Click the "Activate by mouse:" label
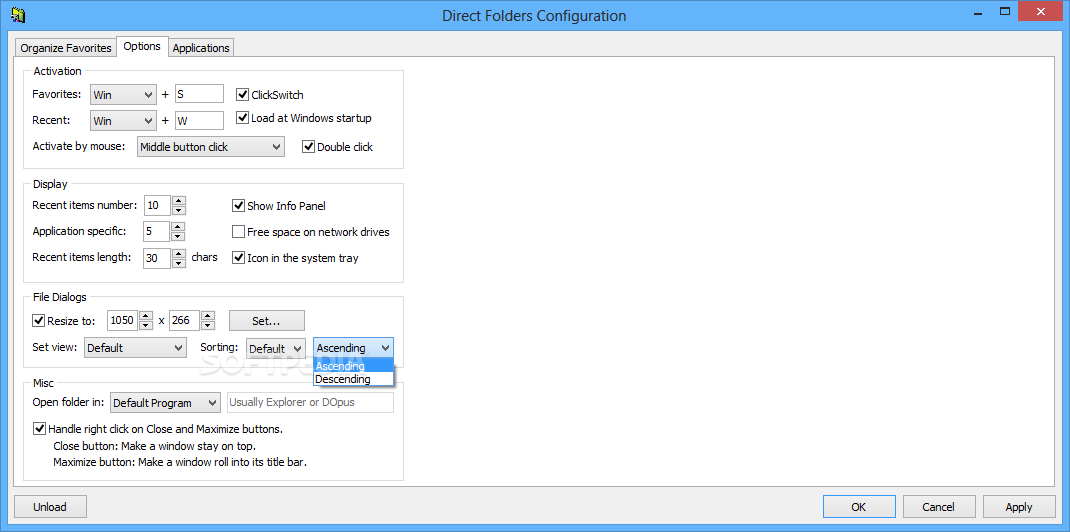The height and width of the screenshot is (532, 1070). pyautogui.click(x=79, y=146)
